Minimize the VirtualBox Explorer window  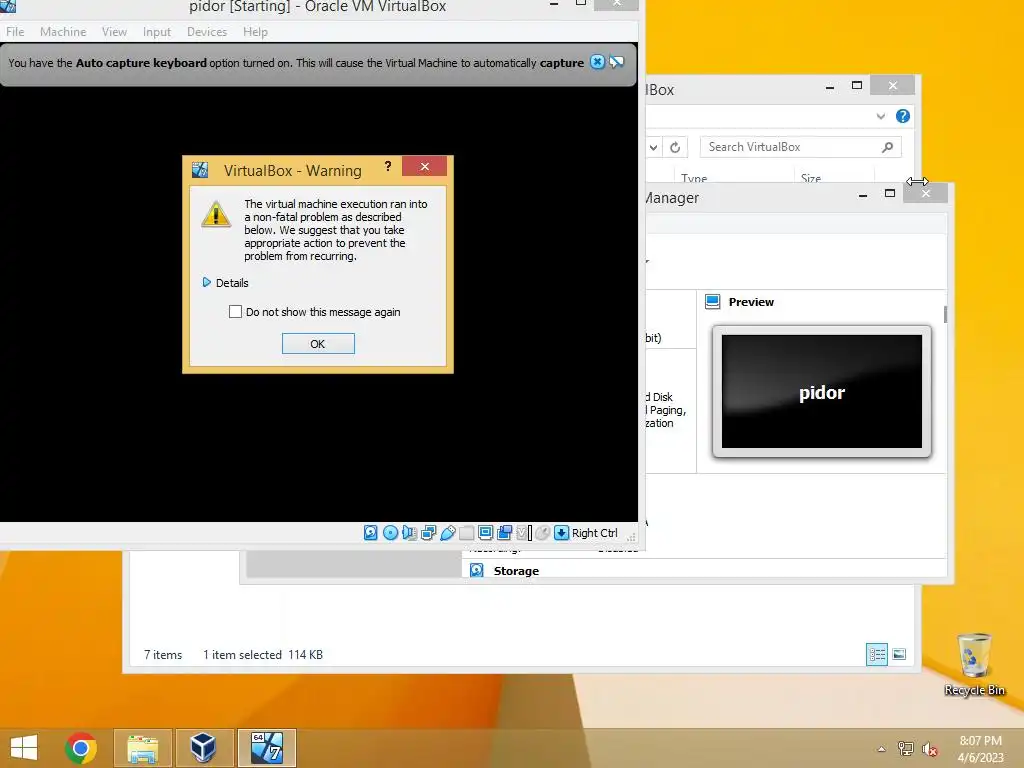click(829, 86)
